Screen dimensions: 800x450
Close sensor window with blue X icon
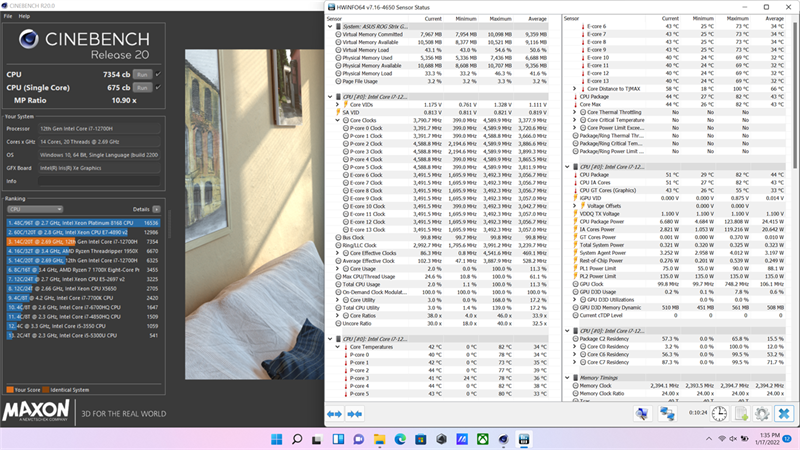pyautogui.click(x=784, y=413)
